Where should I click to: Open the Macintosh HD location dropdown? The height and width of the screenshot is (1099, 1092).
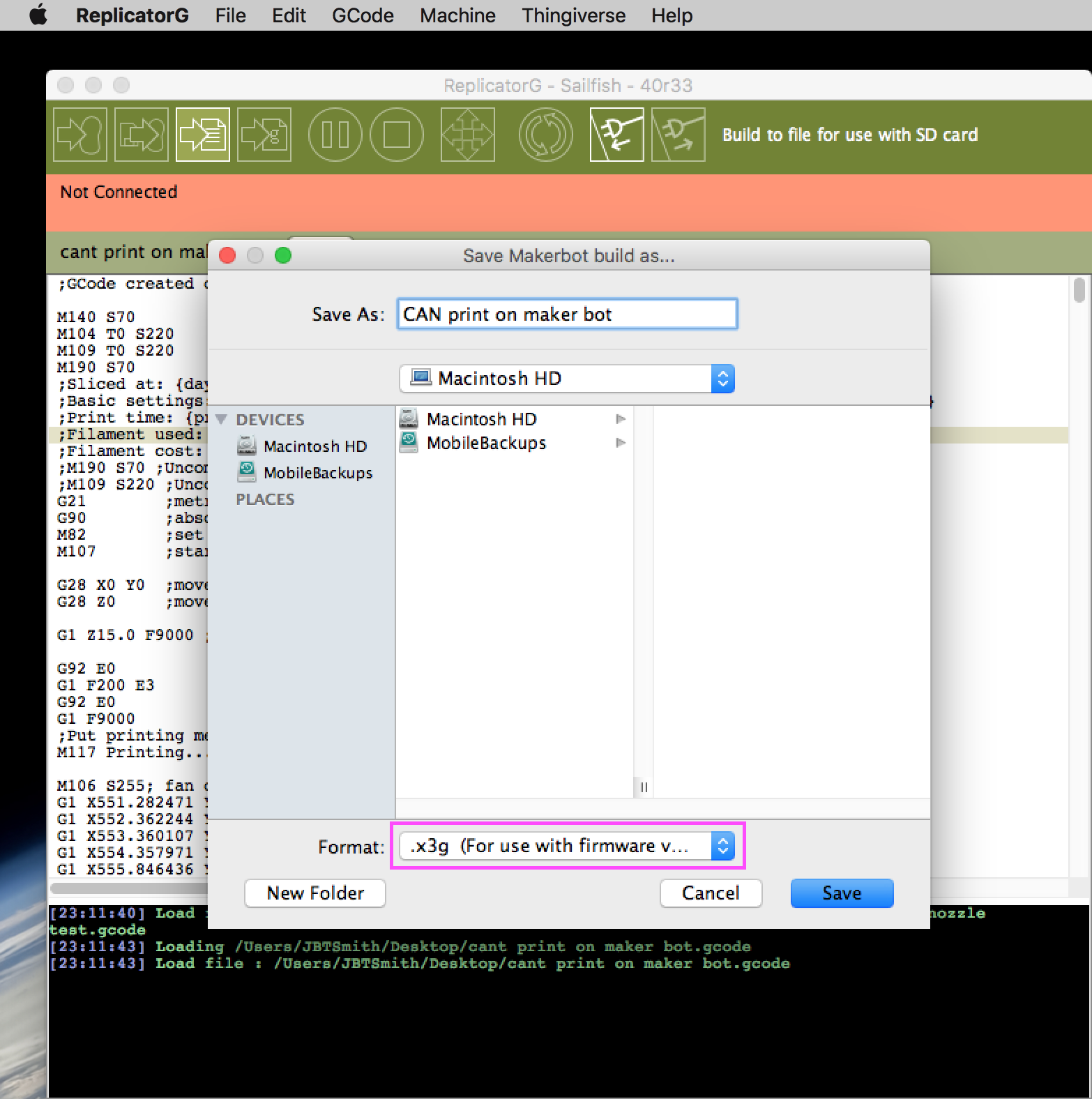(x=567, y=379)
